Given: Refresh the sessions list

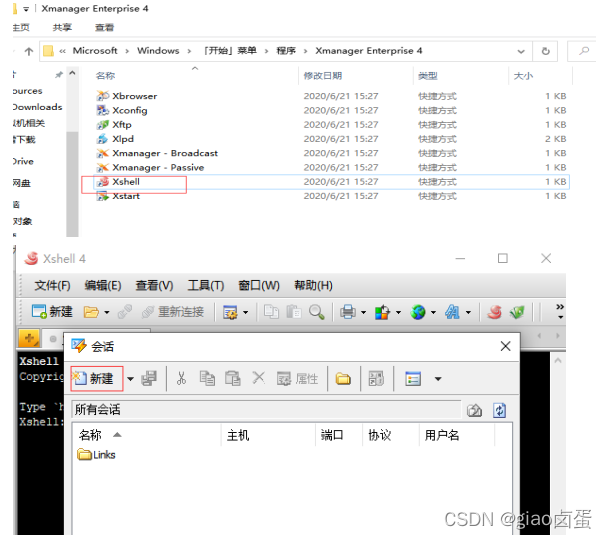Looking at the screenshot, I should [499, 410].
